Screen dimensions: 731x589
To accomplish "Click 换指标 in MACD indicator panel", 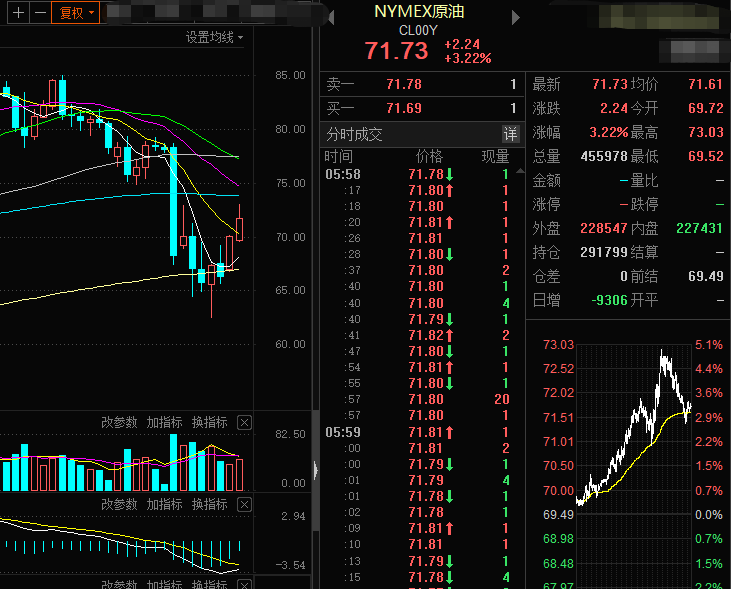I will coord(210,505).
